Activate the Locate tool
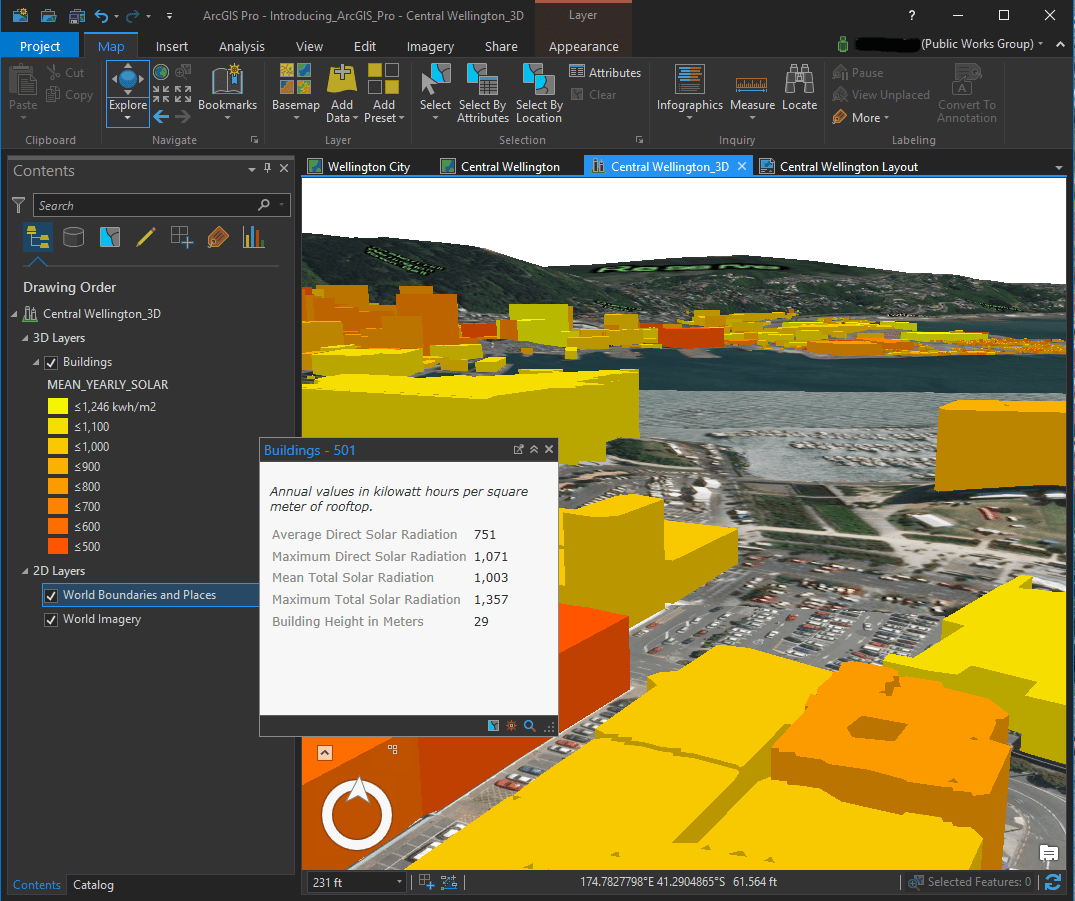 pyautogui.click(x=799, y=92)
